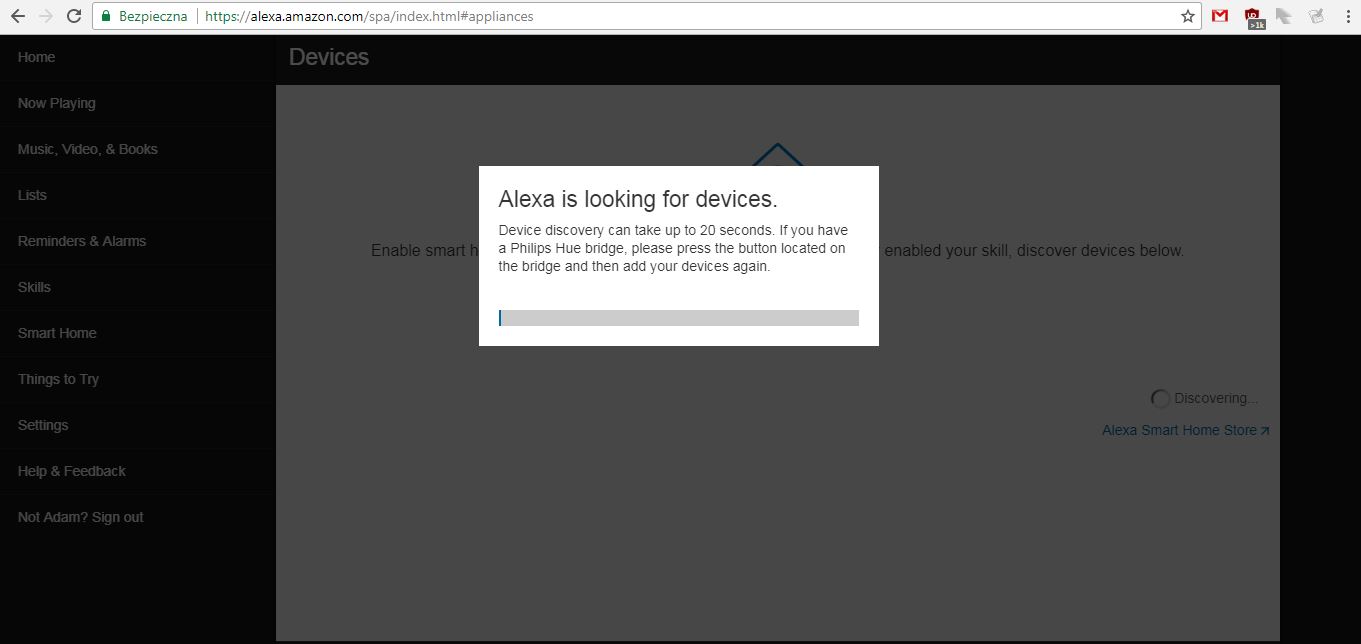Select Smart Home in the sidebar
Screen dimensions: 1361x644
click(x=137, y=333)
